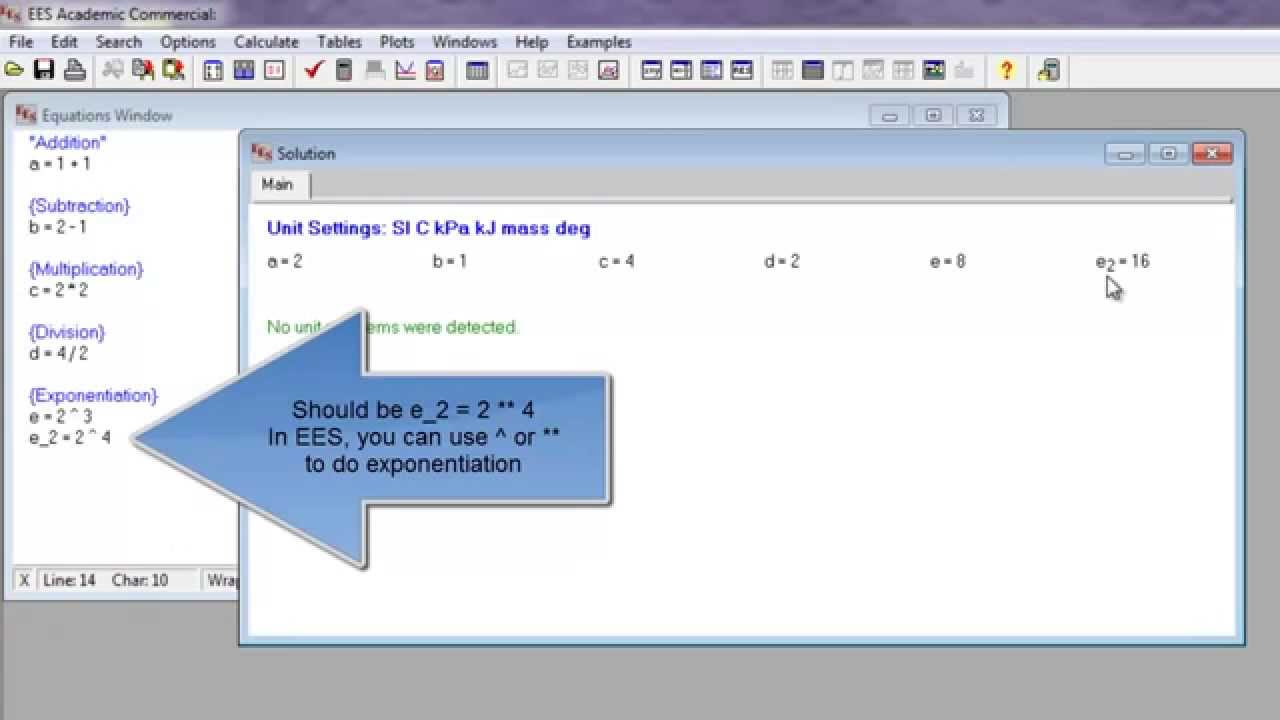
Task: Show the Parametric Table window icon
Action: pos(812,70)
